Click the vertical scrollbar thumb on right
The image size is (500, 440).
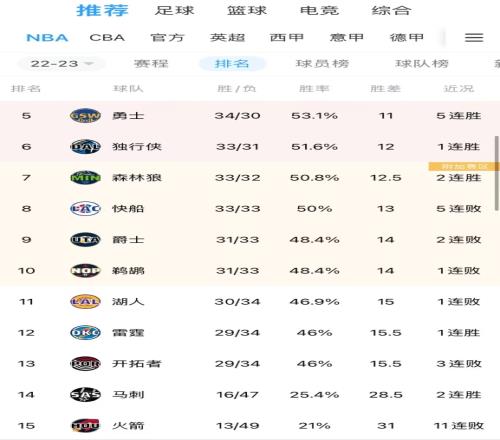[497, 173]
